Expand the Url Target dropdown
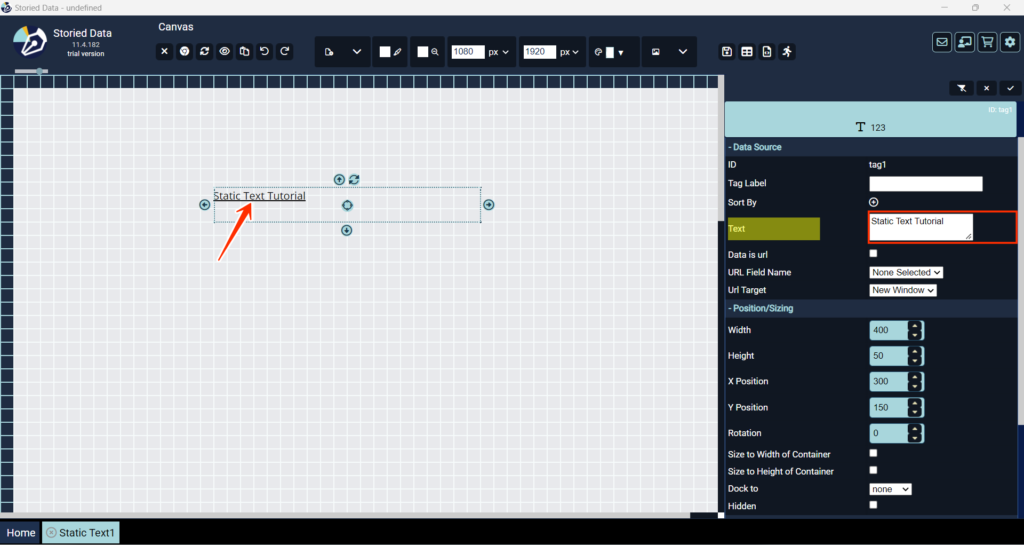1024x545 pixels. click(903, 290)
